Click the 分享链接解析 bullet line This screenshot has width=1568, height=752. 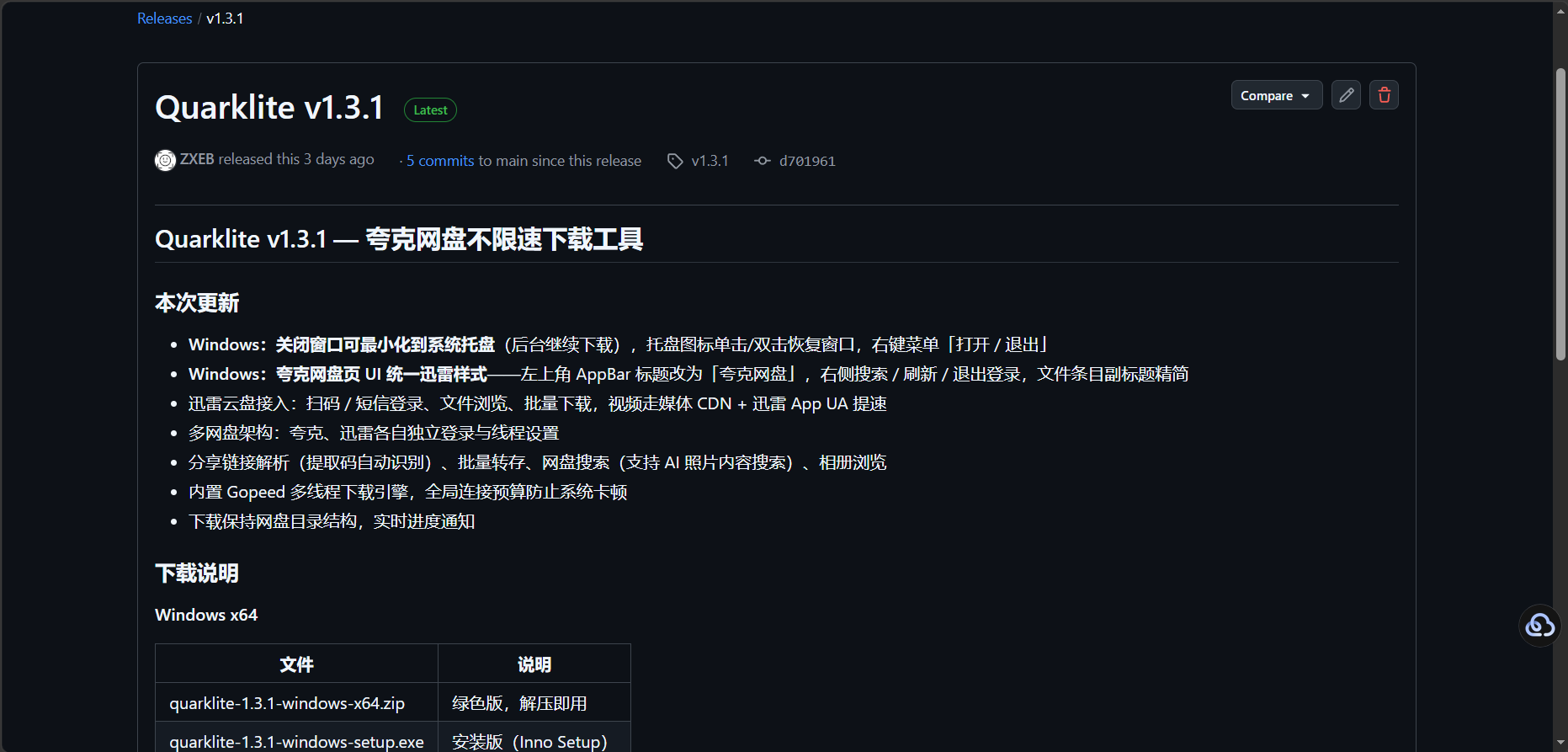pos(537,462)
